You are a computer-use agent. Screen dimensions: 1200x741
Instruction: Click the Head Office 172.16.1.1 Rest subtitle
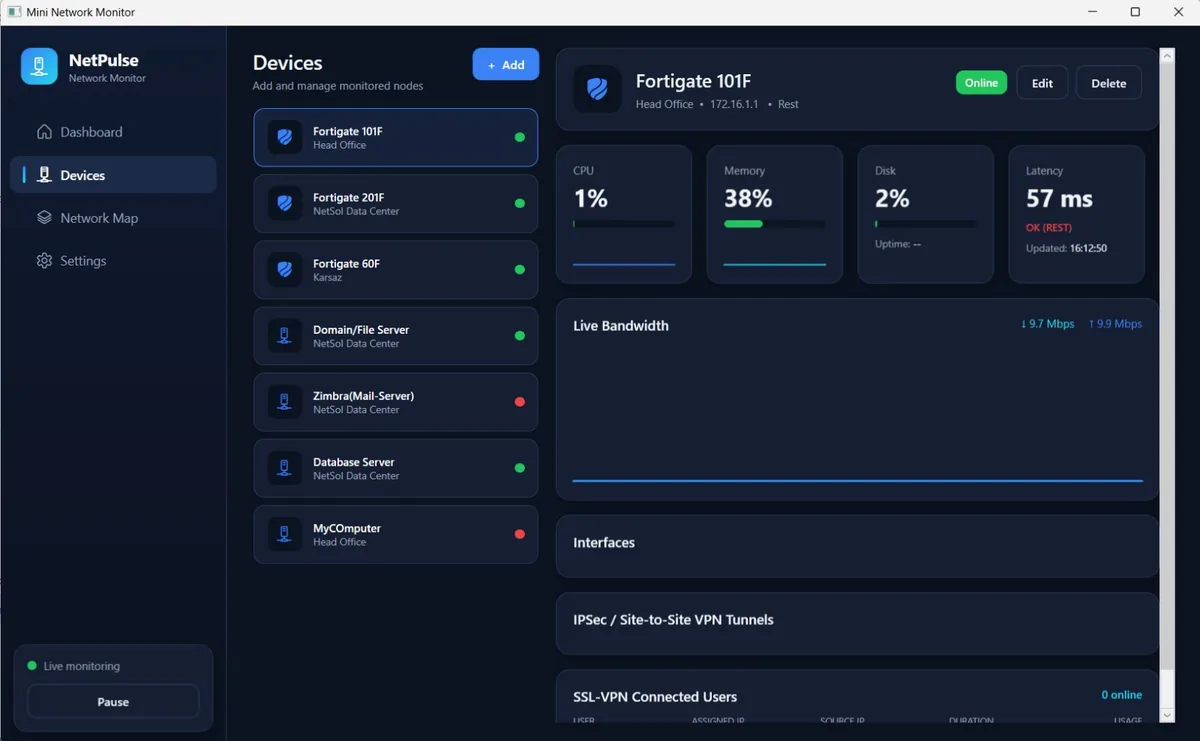(717, 104)
